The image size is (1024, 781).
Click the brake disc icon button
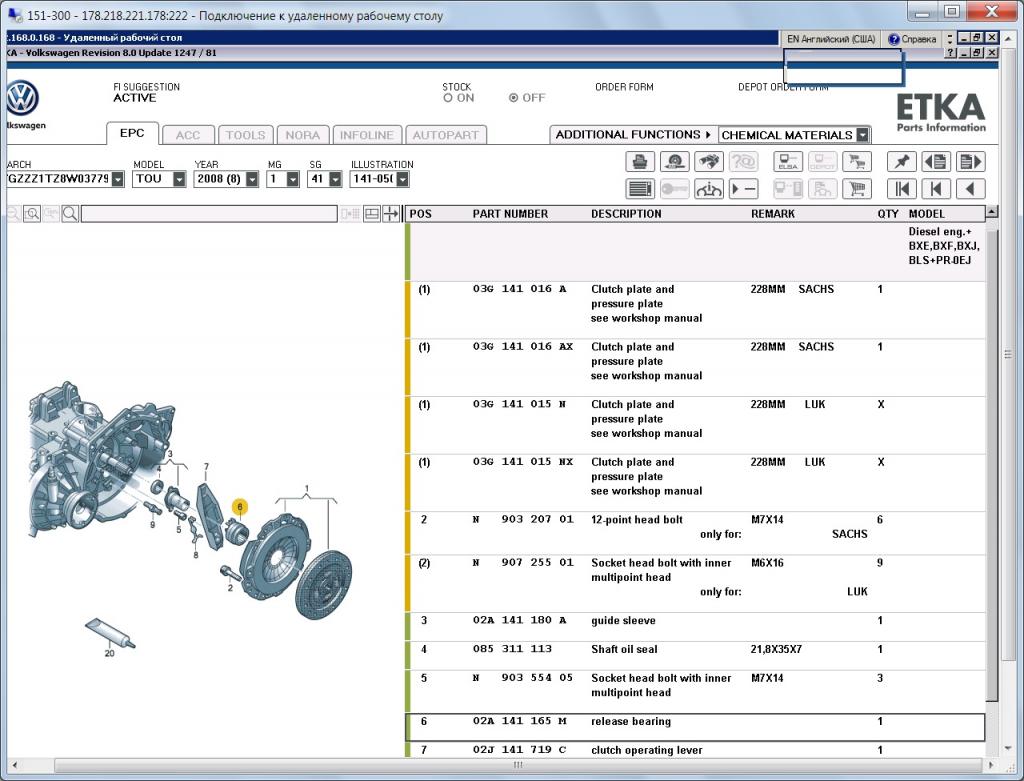(675, 161)
